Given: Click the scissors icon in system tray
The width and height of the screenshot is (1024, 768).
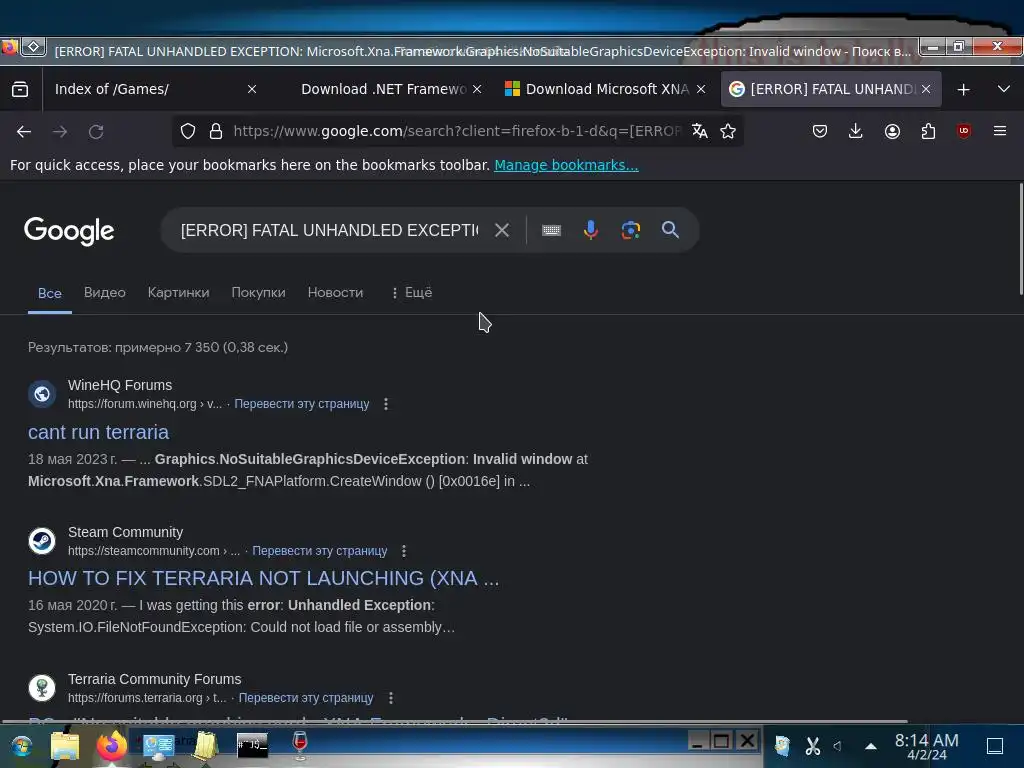Looking at the screenshot, I should pyautogui.click(x=813, y=746).
